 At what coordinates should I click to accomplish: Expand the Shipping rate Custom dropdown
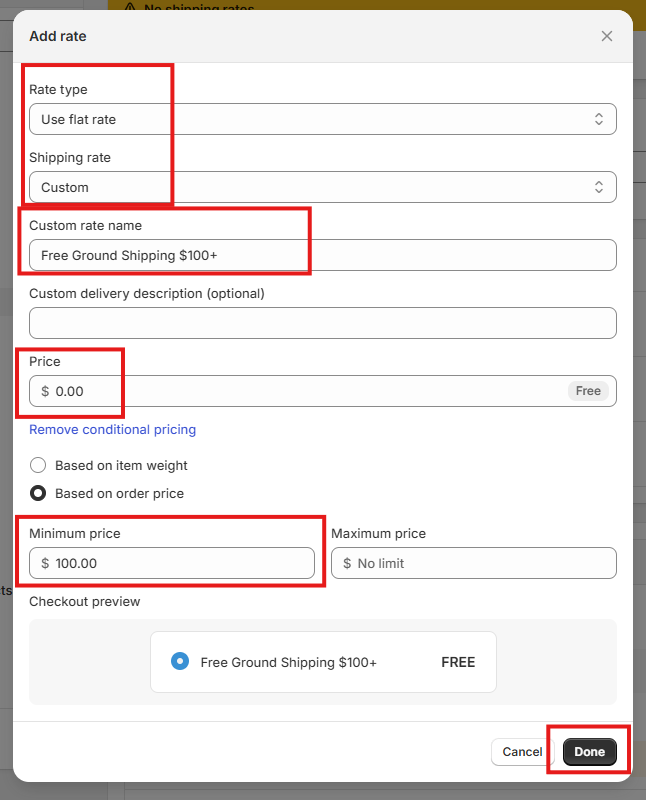(322, 187)
